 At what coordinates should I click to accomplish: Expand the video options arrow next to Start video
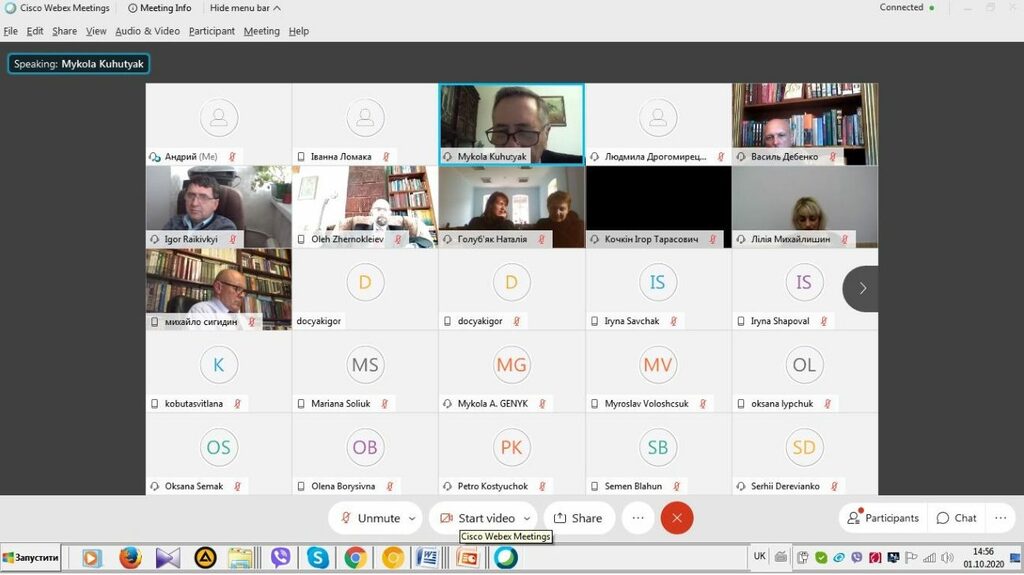(x=526, y=518)
